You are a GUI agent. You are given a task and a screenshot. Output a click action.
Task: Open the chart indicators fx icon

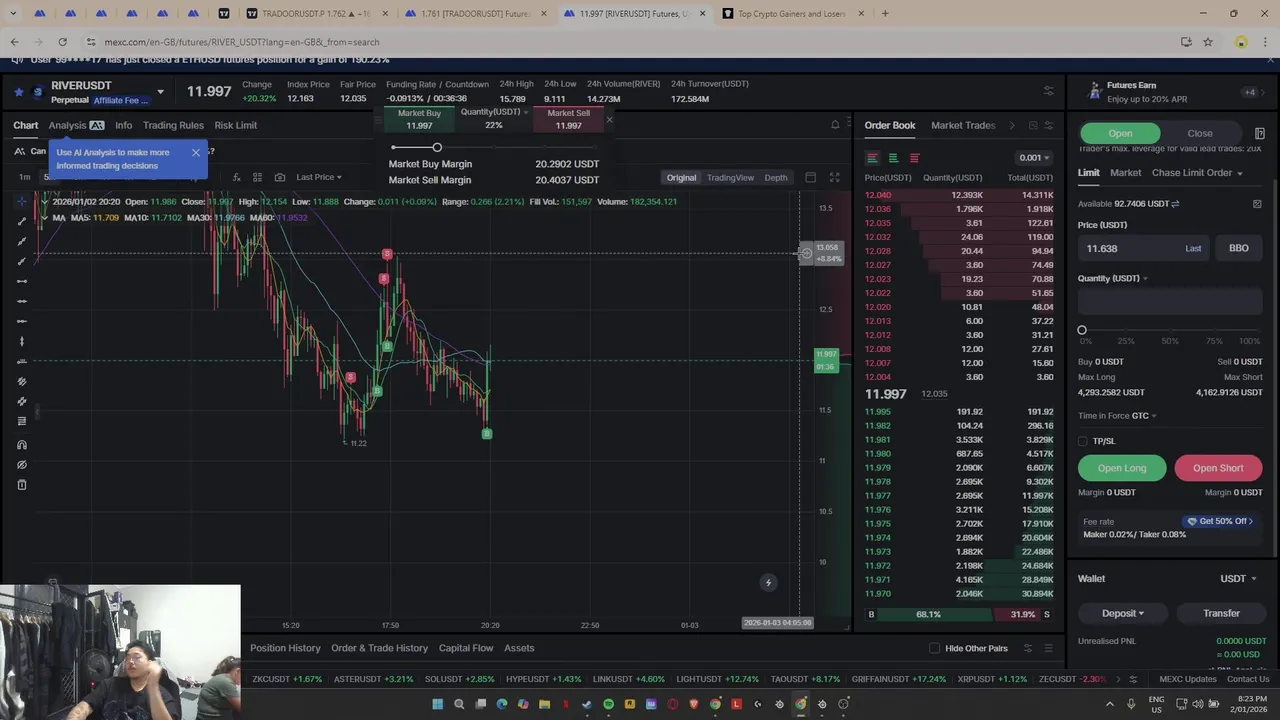[236, 177]
